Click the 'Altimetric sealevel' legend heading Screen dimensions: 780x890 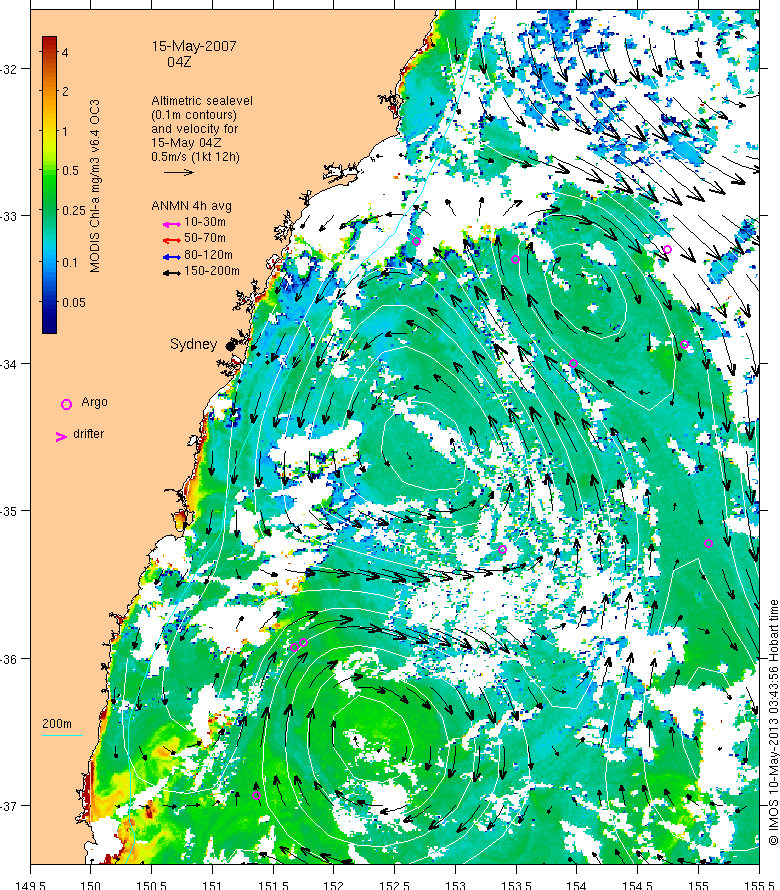click(x=202, y=100)
